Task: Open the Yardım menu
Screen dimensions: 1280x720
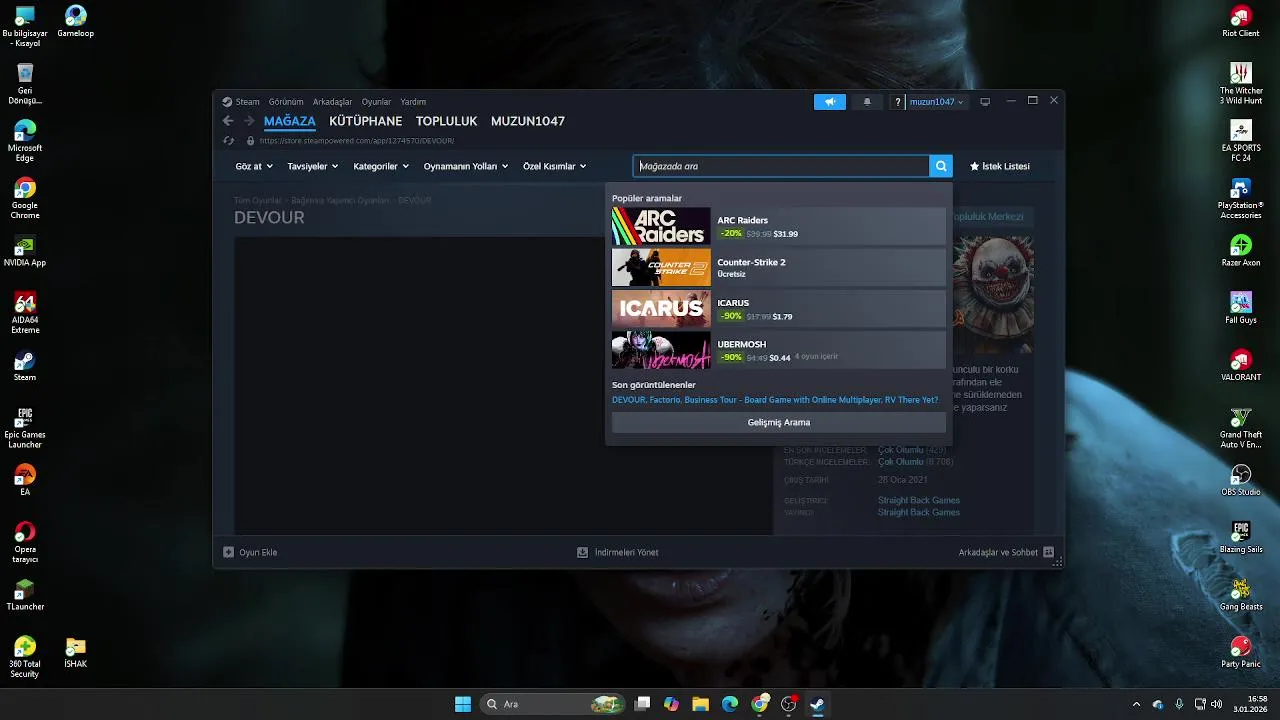Action: [x=413, y=102]
